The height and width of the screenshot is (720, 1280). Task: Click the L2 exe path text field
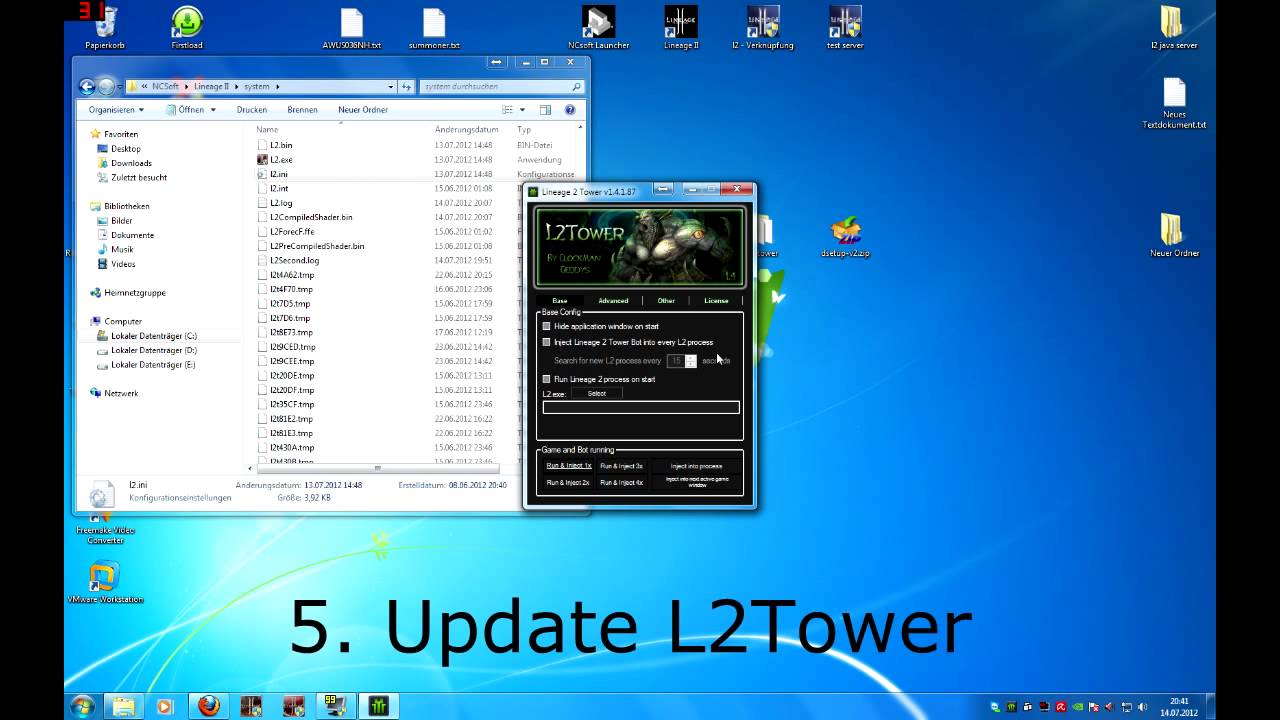641,407
